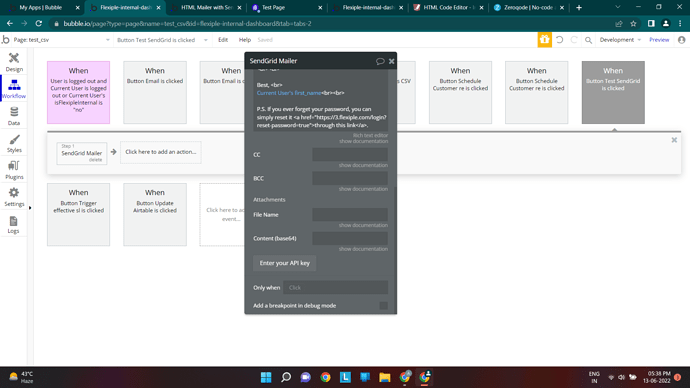Viewport: 690px width, 388px height.
Task: Share this page from the address bar
Action: point(619,24)
